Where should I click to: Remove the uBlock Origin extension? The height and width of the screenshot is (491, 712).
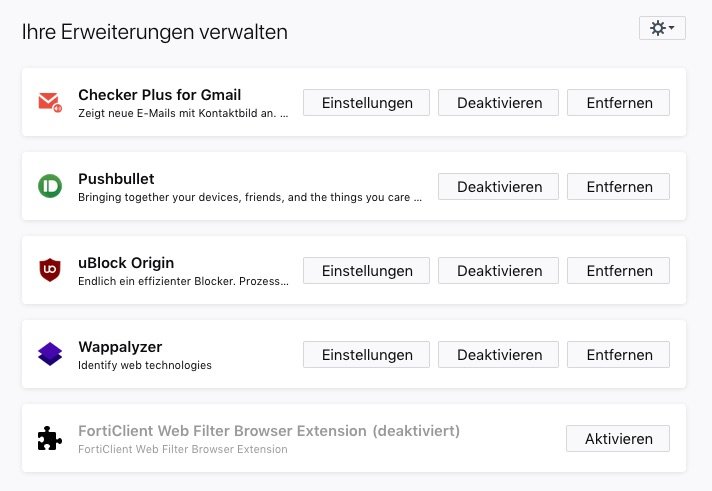(619, 270)
